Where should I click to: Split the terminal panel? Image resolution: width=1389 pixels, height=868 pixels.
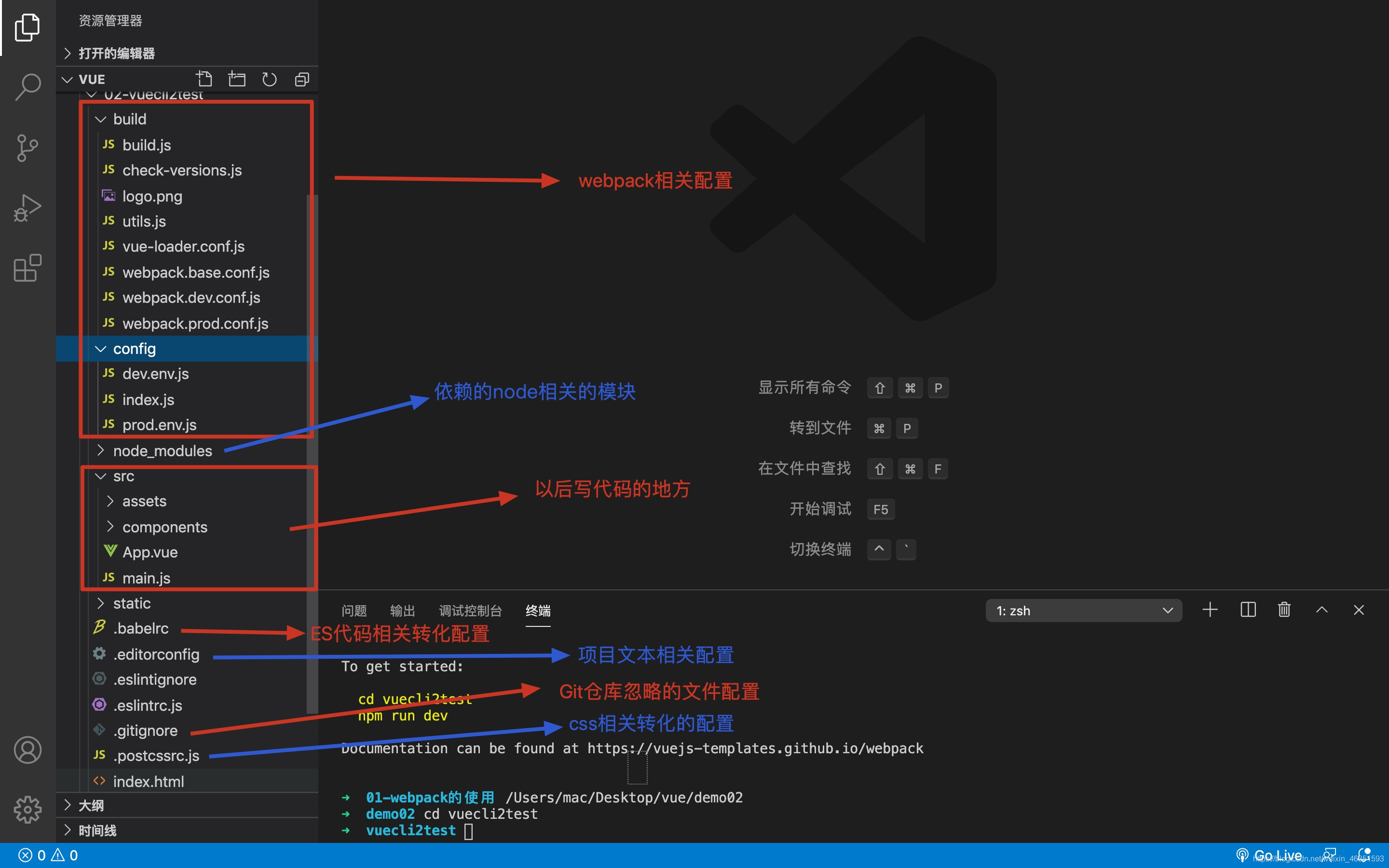[x=1248, y=610]
